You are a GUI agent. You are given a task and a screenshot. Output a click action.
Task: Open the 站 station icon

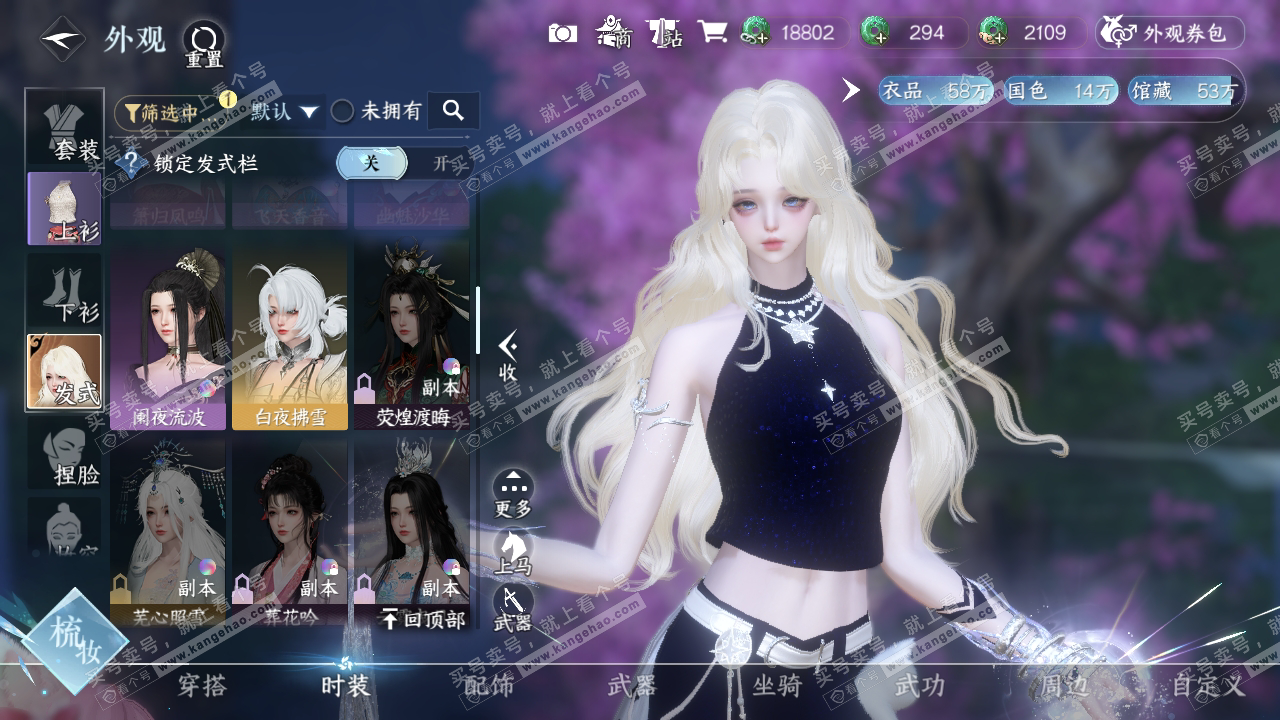pos(664,32)
